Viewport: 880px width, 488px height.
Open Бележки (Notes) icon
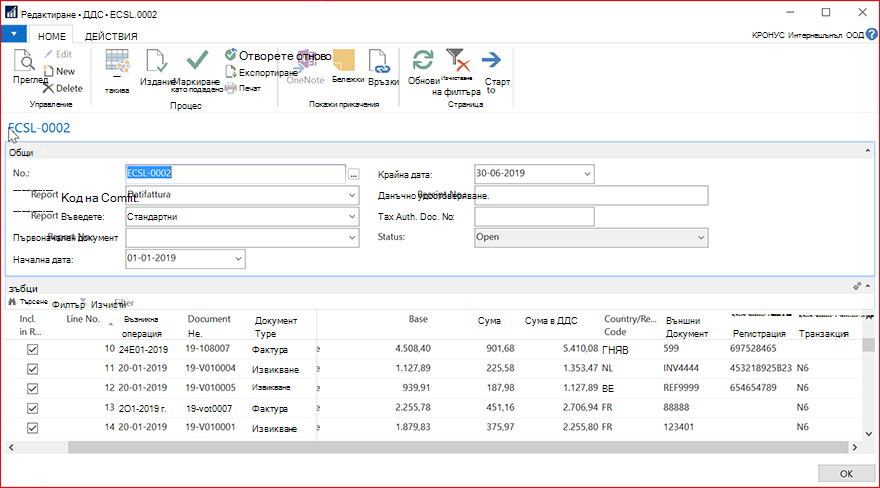pos(343,61)
